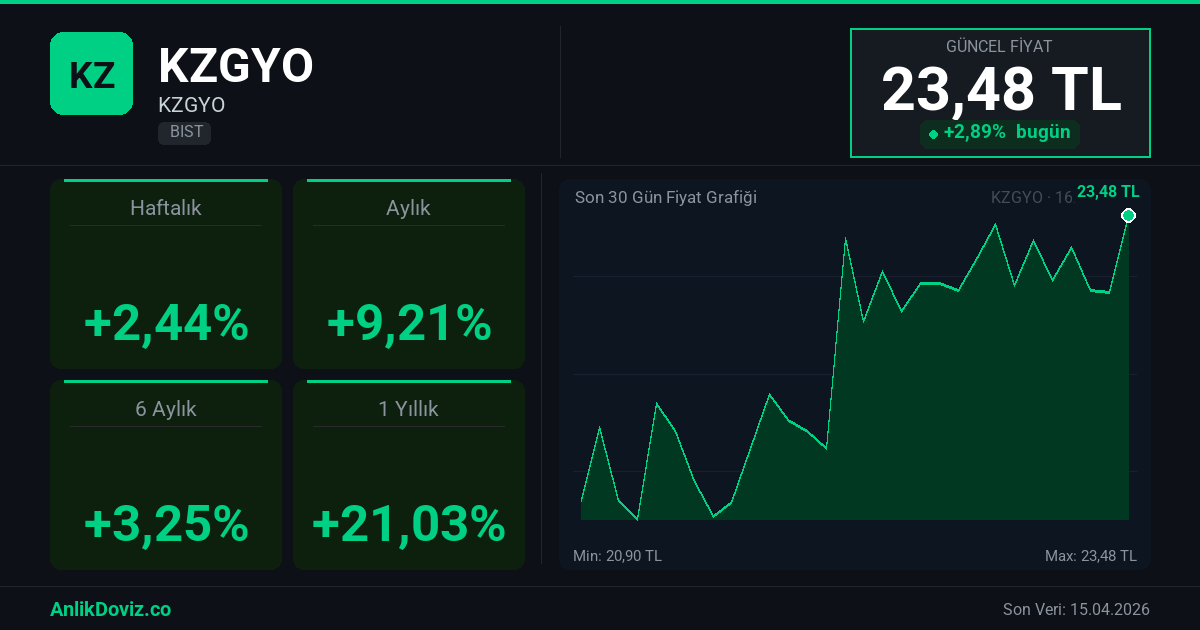The image size is (1200, 630).
Task: Select the green end-point dot on the chart
Action: pyautogui.click(x=1128, y=216)
